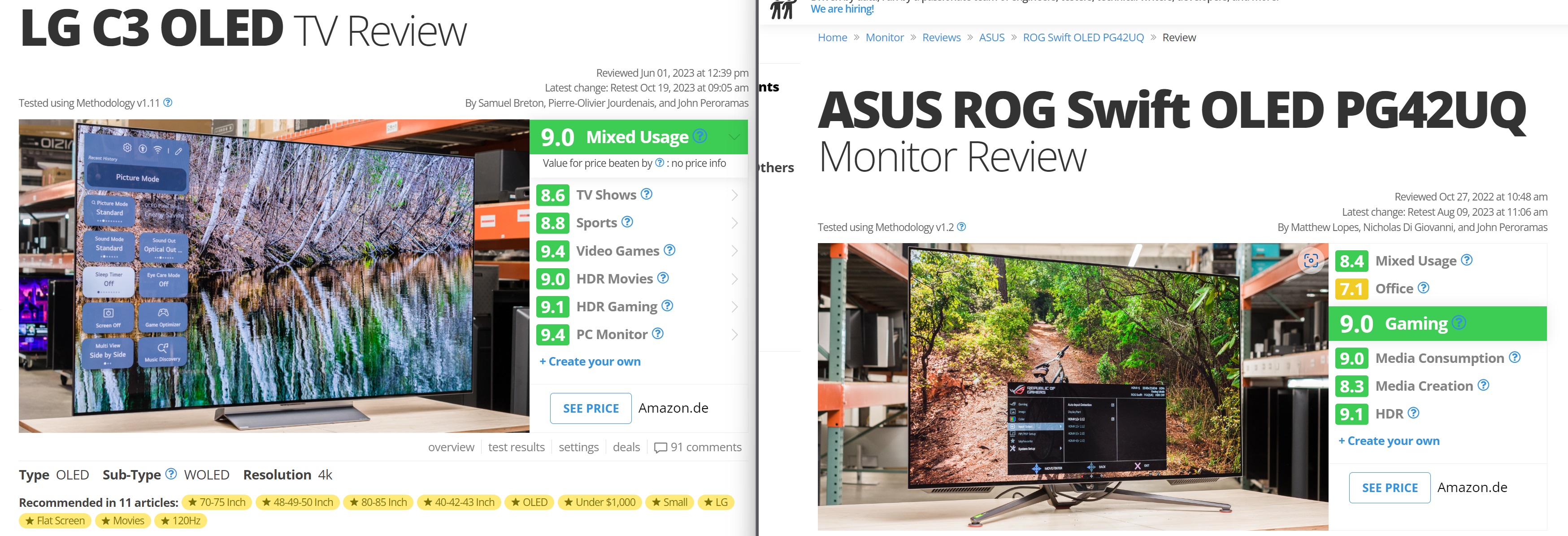Screen dimensions: 1568x536
Task: Click help icon next to Value for price beaten by
Action: (x=659, y=163)
